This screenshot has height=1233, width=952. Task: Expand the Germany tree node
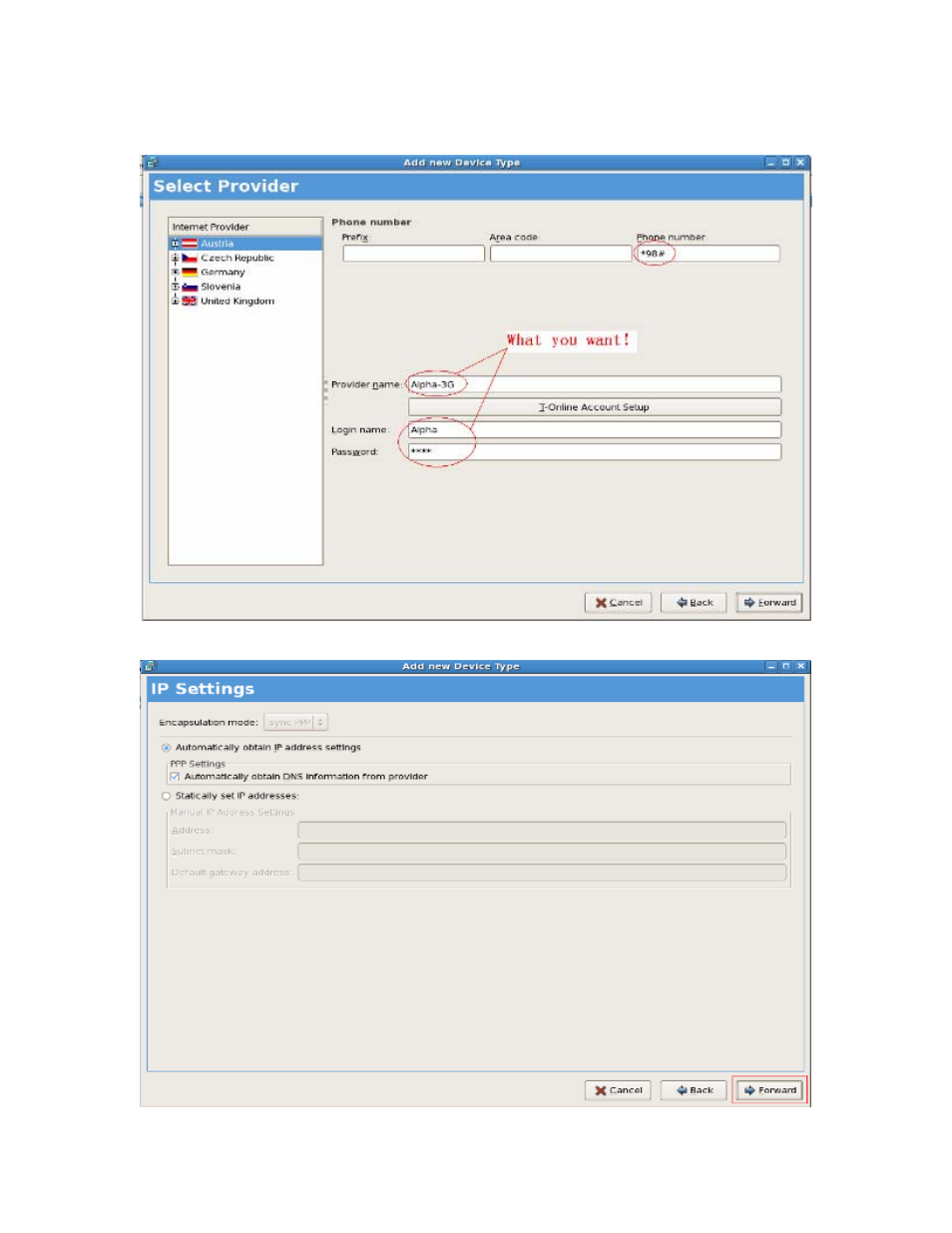point(175,272)
